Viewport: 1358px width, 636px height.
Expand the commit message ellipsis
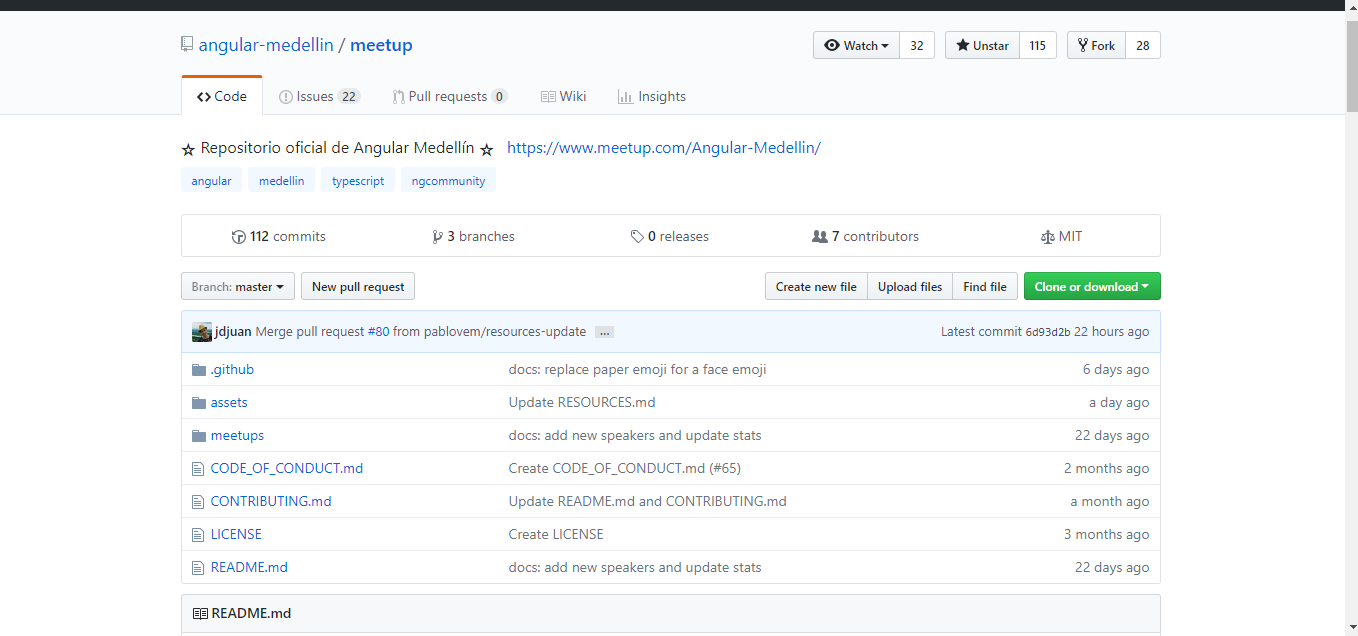tap(604, 332)
